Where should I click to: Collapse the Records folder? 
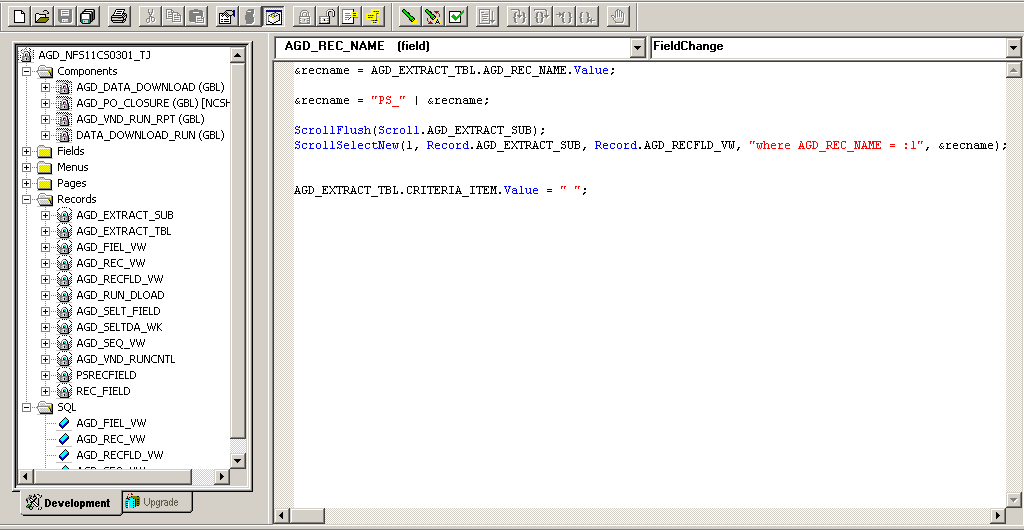(28, 199)
